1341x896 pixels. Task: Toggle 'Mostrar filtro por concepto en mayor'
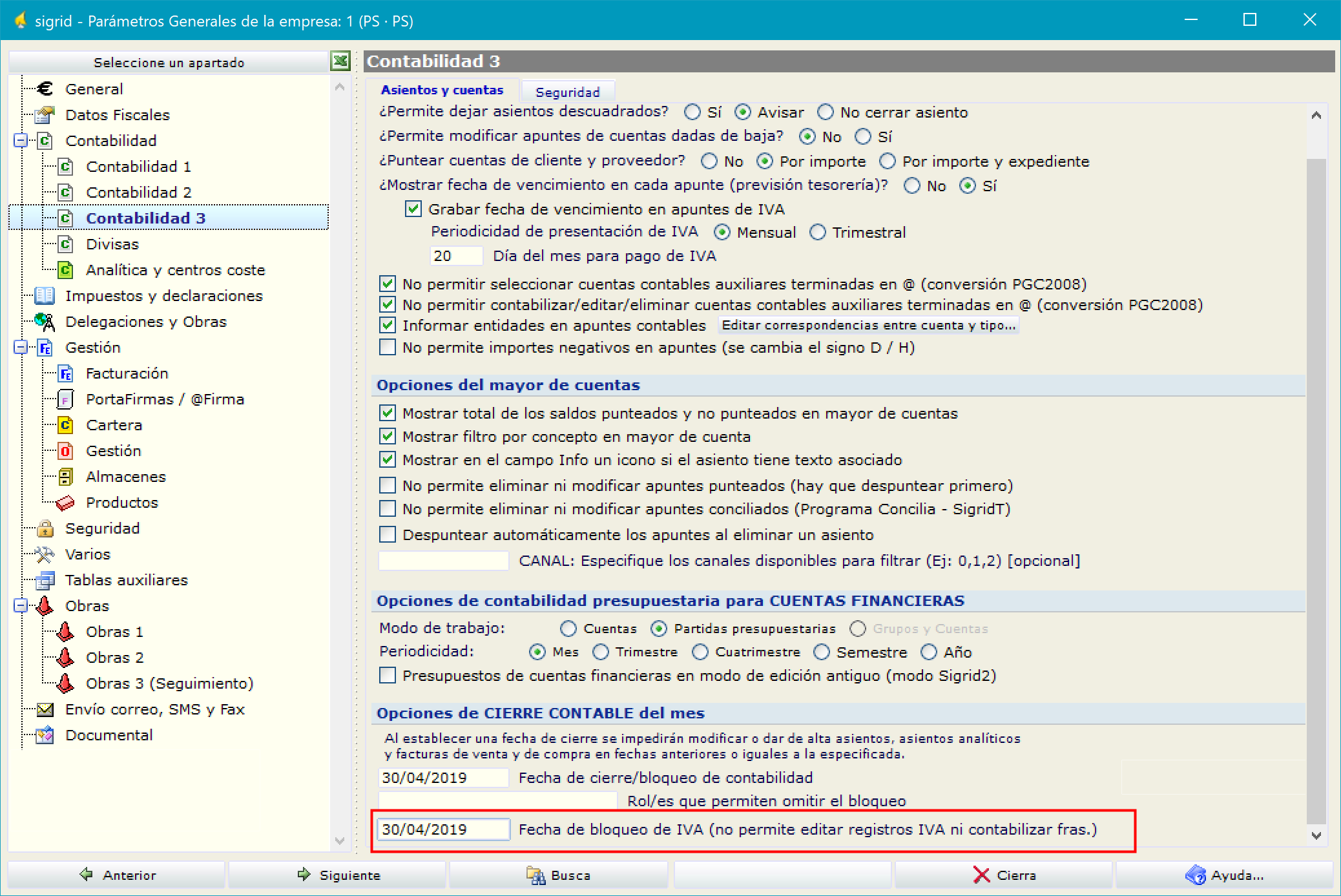[388, 436]
